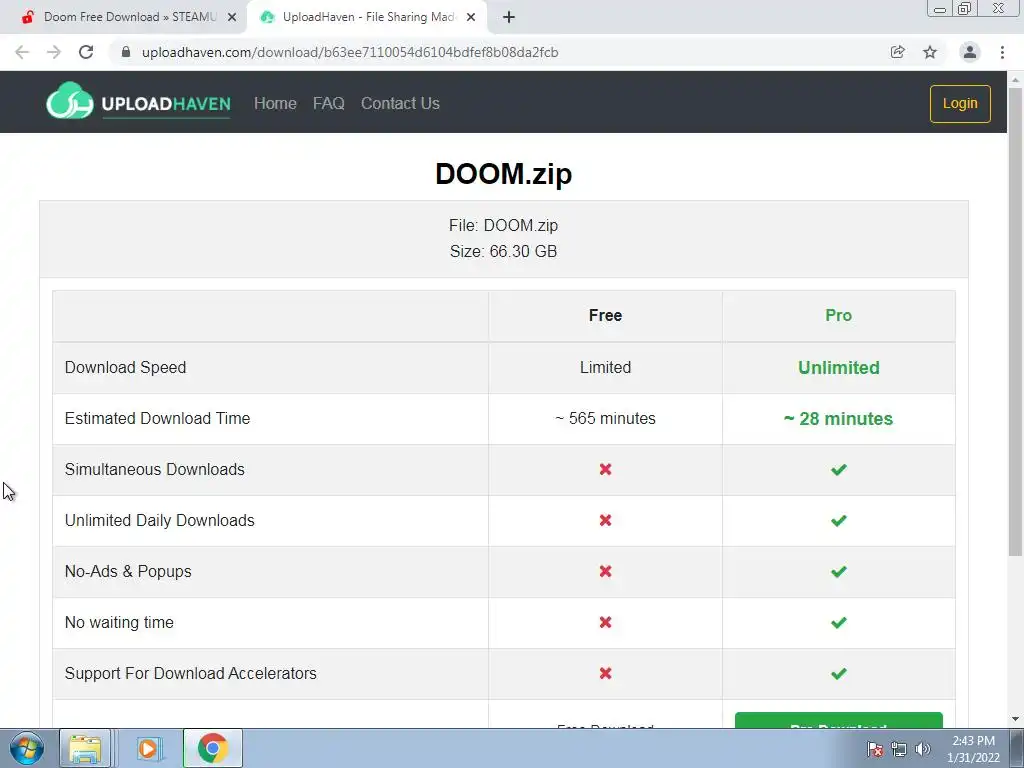Click the 'Limited' speed value
Screen dimensions: 1024x768
tap(605, 368)
